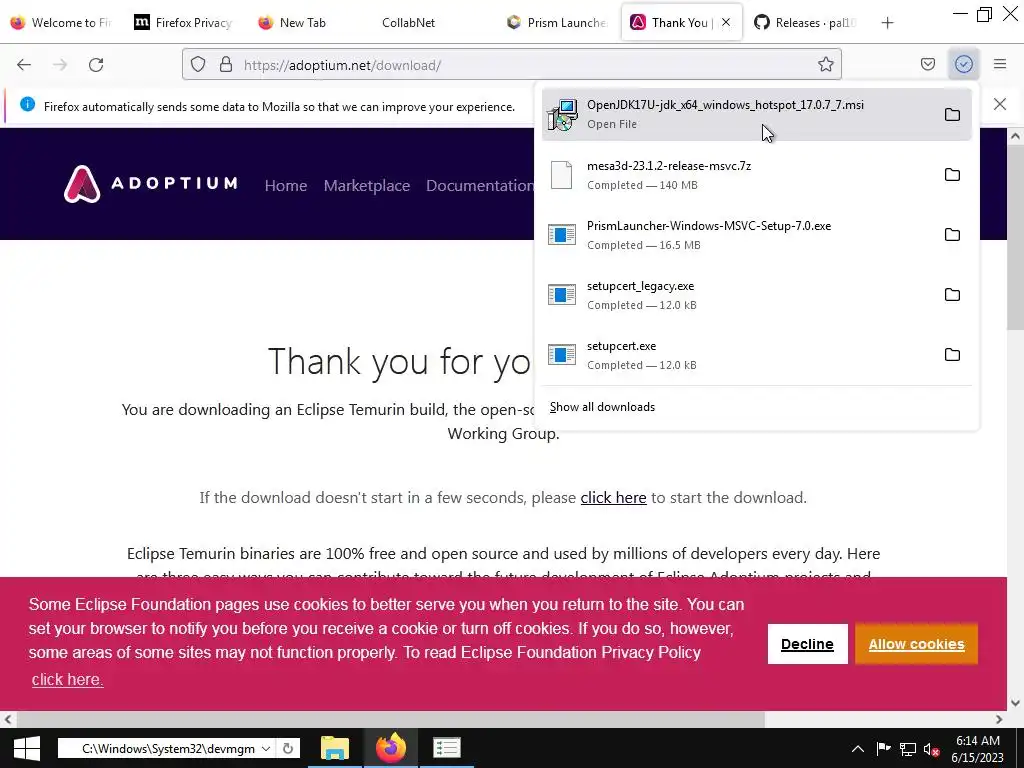The image size is (1024, 768).
Task: Bookmark this page with the star icon
Action: click(825, 65)
